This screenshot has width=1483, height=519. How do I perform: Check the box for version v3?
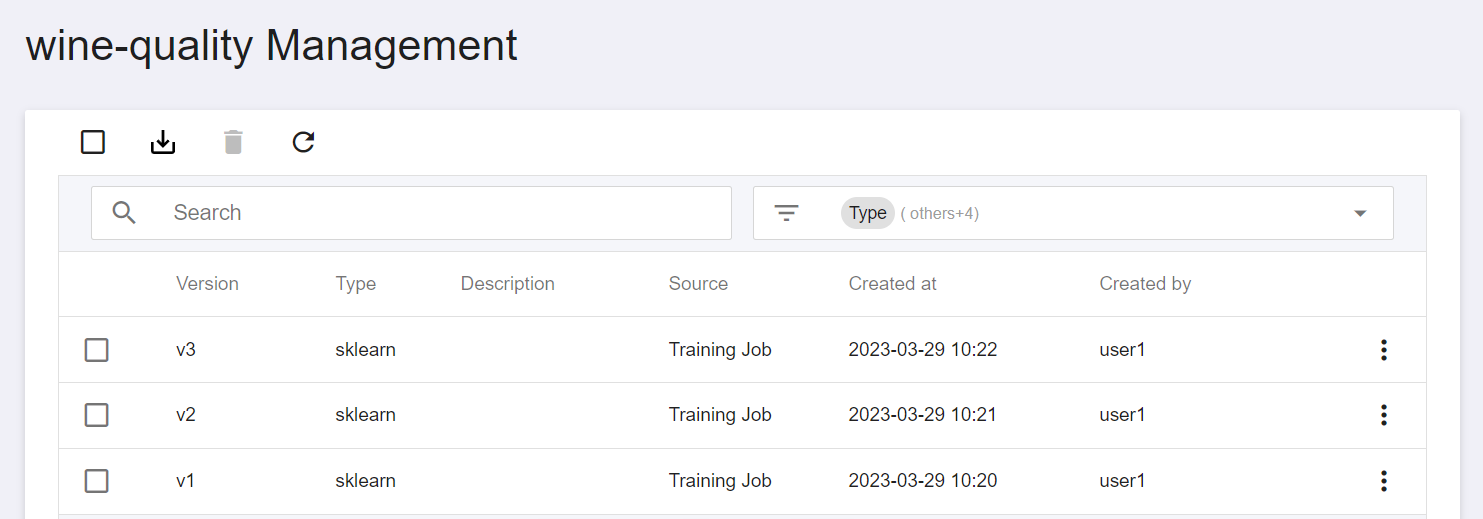96,350
